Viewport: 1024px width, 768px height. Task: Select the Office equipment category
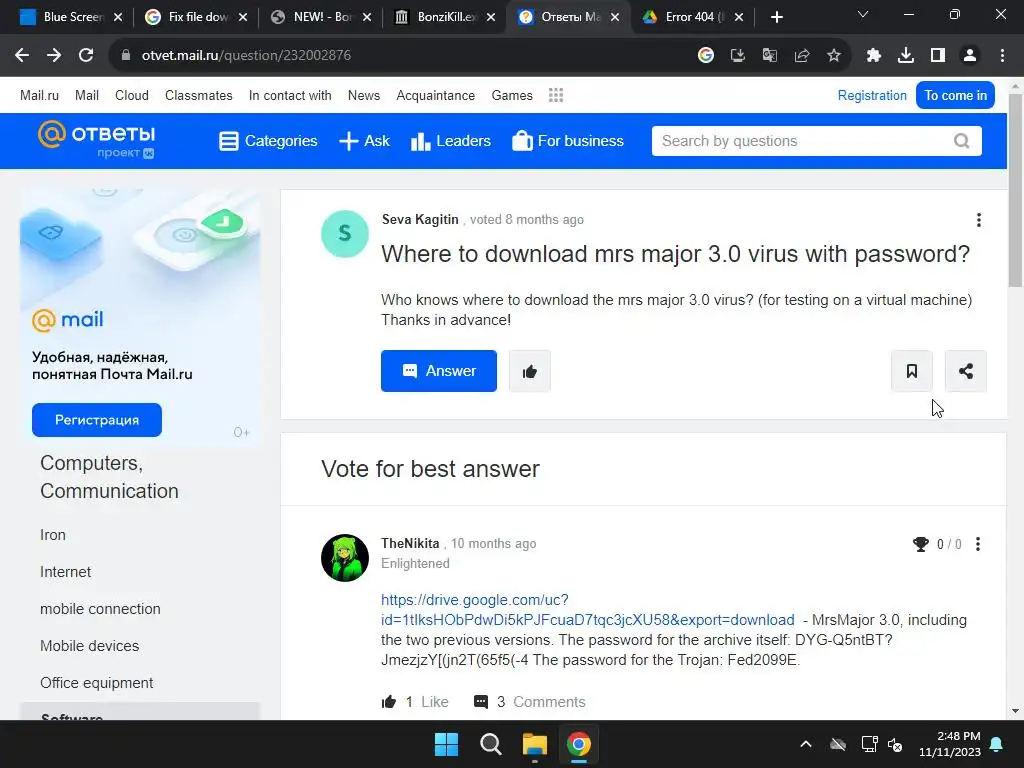pyautogui.click(x=97, y=683)
